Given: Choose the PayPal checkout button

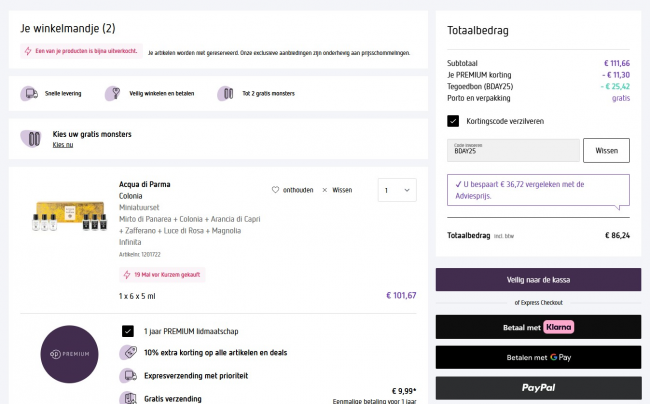Looking at the screenshot, I should pos(538,388).
